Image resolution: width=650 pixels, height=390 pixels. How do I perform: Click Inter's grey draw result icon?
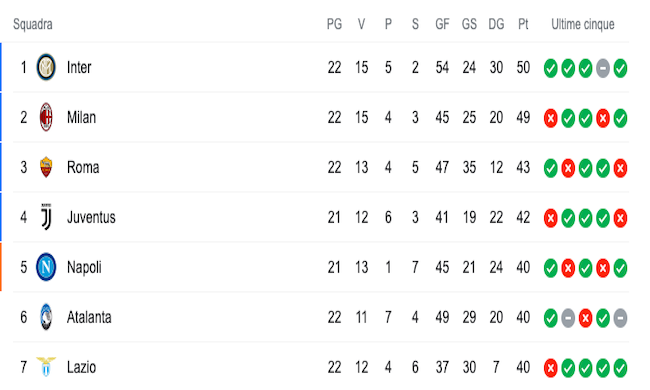click(x=603, y=68)
